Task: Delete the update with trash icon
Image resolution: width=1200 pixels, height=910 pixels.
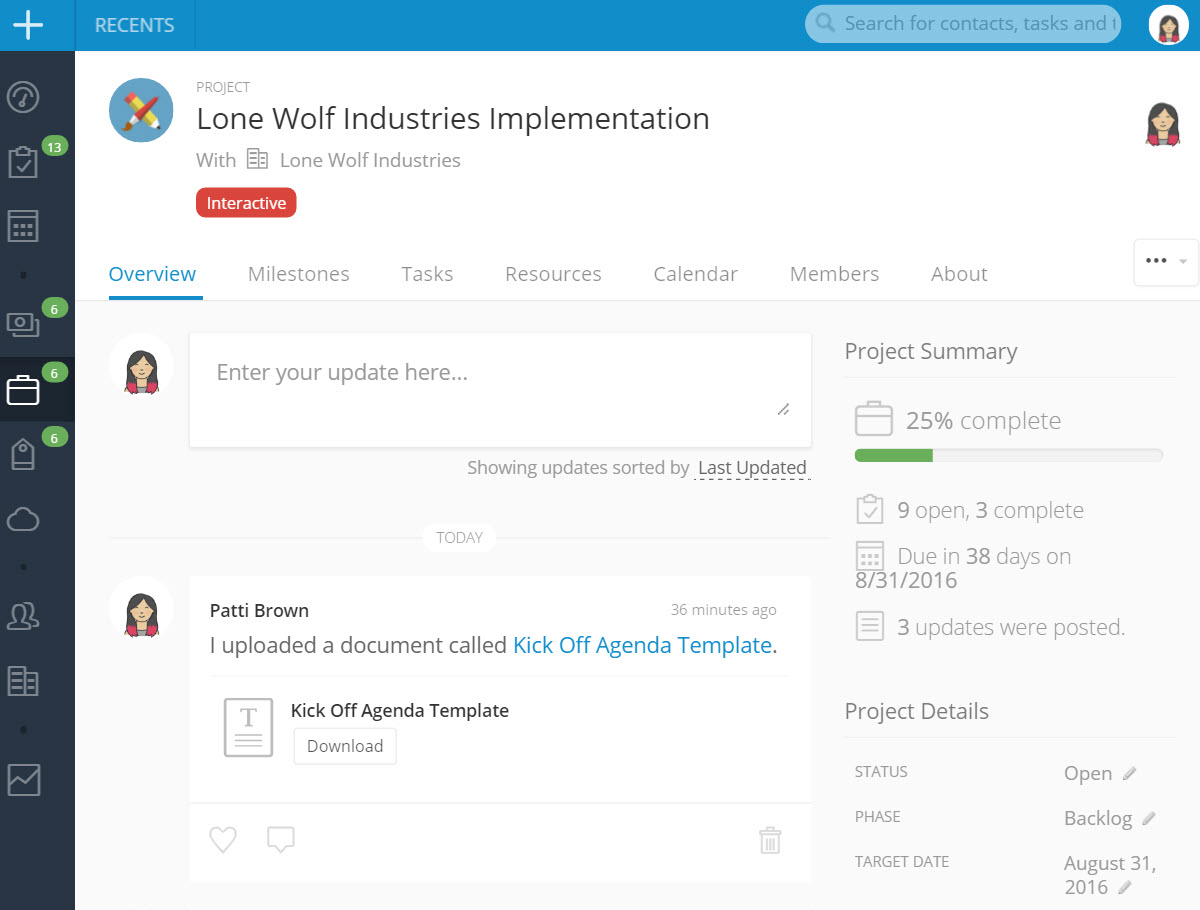Action: point(770,840)
